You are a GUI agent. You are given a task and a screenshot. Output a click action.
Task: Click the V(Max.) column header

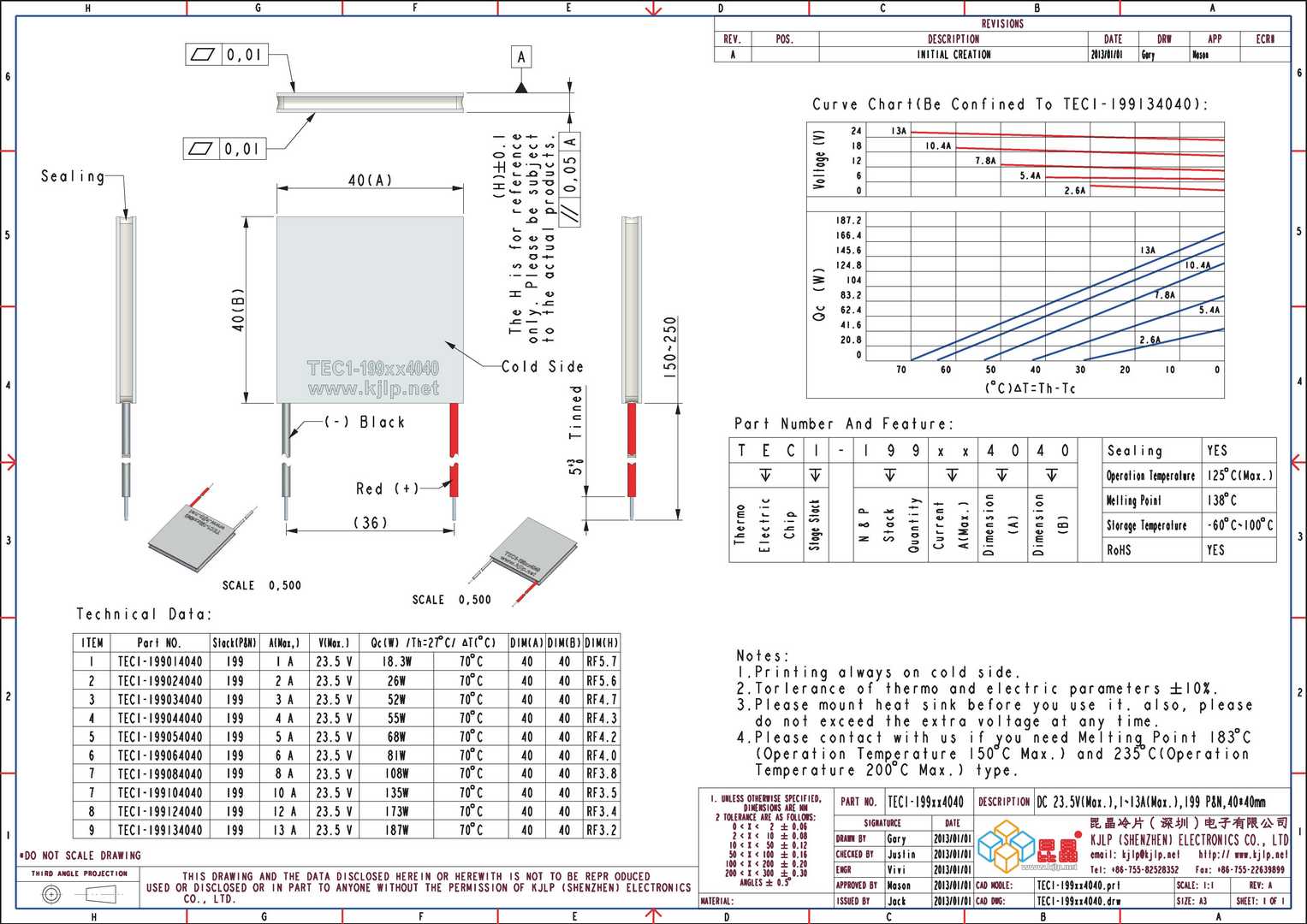[334, 643]
